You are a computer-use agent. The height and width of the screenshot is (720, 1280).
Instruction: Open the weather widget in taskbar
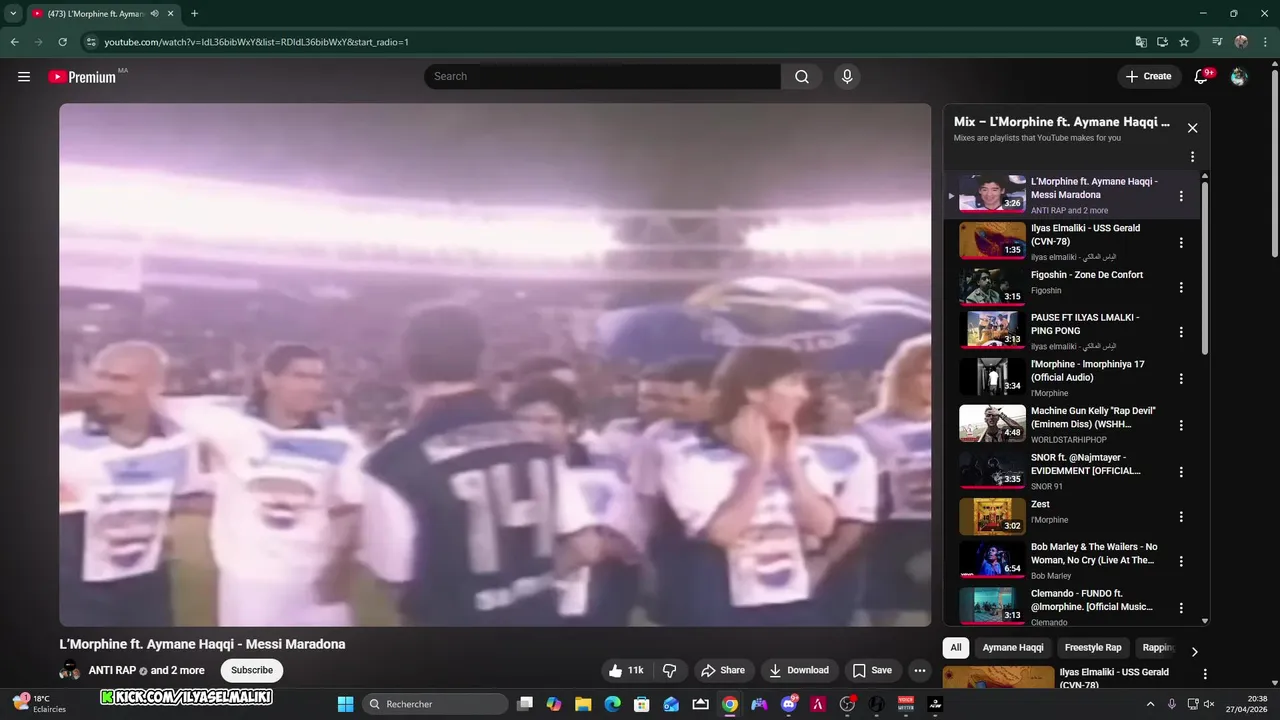click(x=39, y=704)
